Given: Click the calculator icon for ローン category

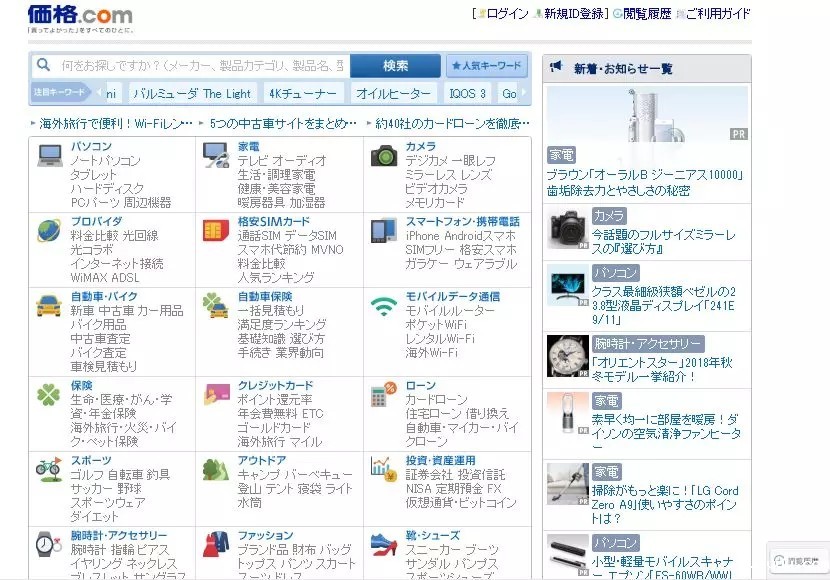Looking at the screenshot, I should [x=381, y=394].
